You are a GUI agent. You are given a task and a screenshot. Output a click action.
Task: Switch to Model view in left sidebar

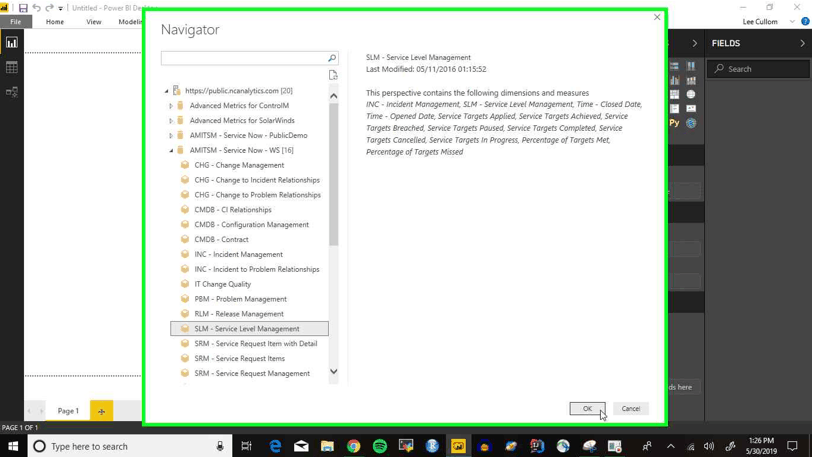(11, 92)
